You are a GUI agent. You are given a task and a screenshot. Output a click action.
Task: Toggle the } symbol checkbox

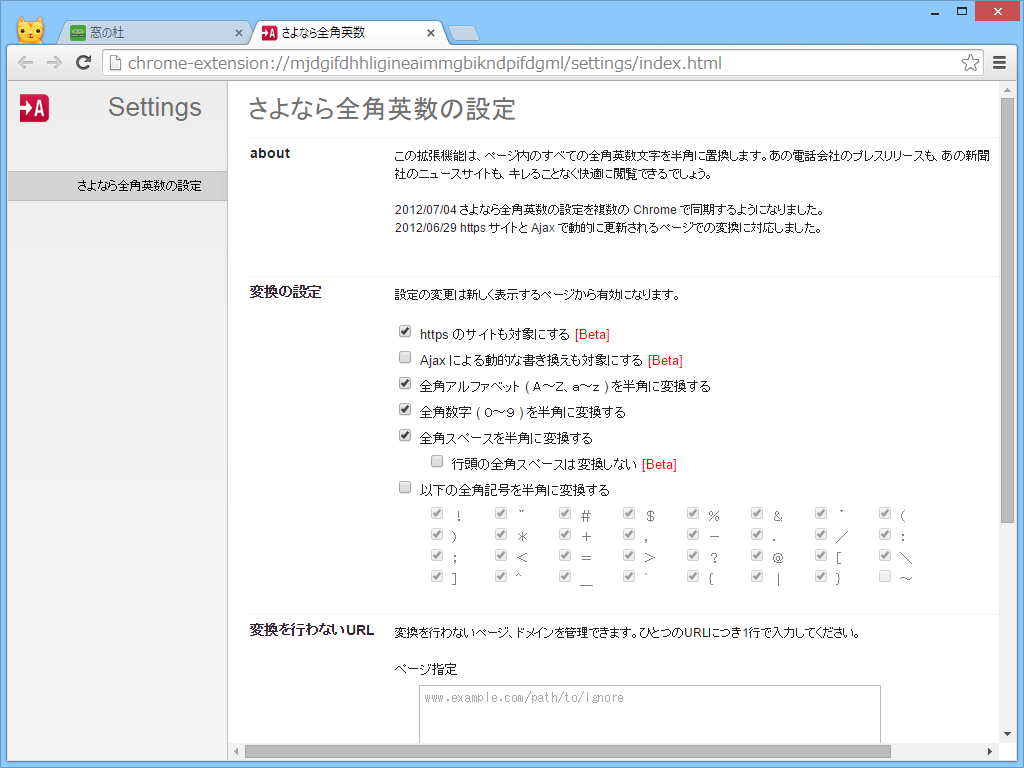click(821, 576)
